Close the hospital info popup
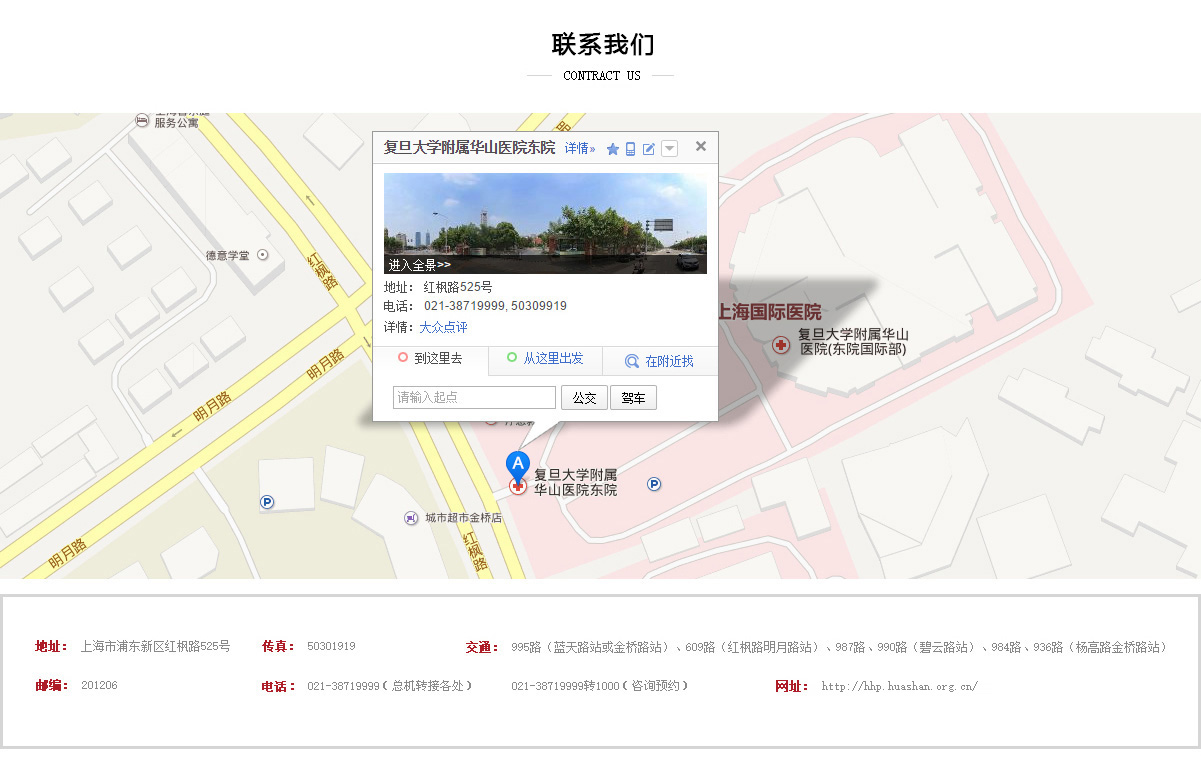Viewport: 1201px width, 760px height. [x=701, y=146]
